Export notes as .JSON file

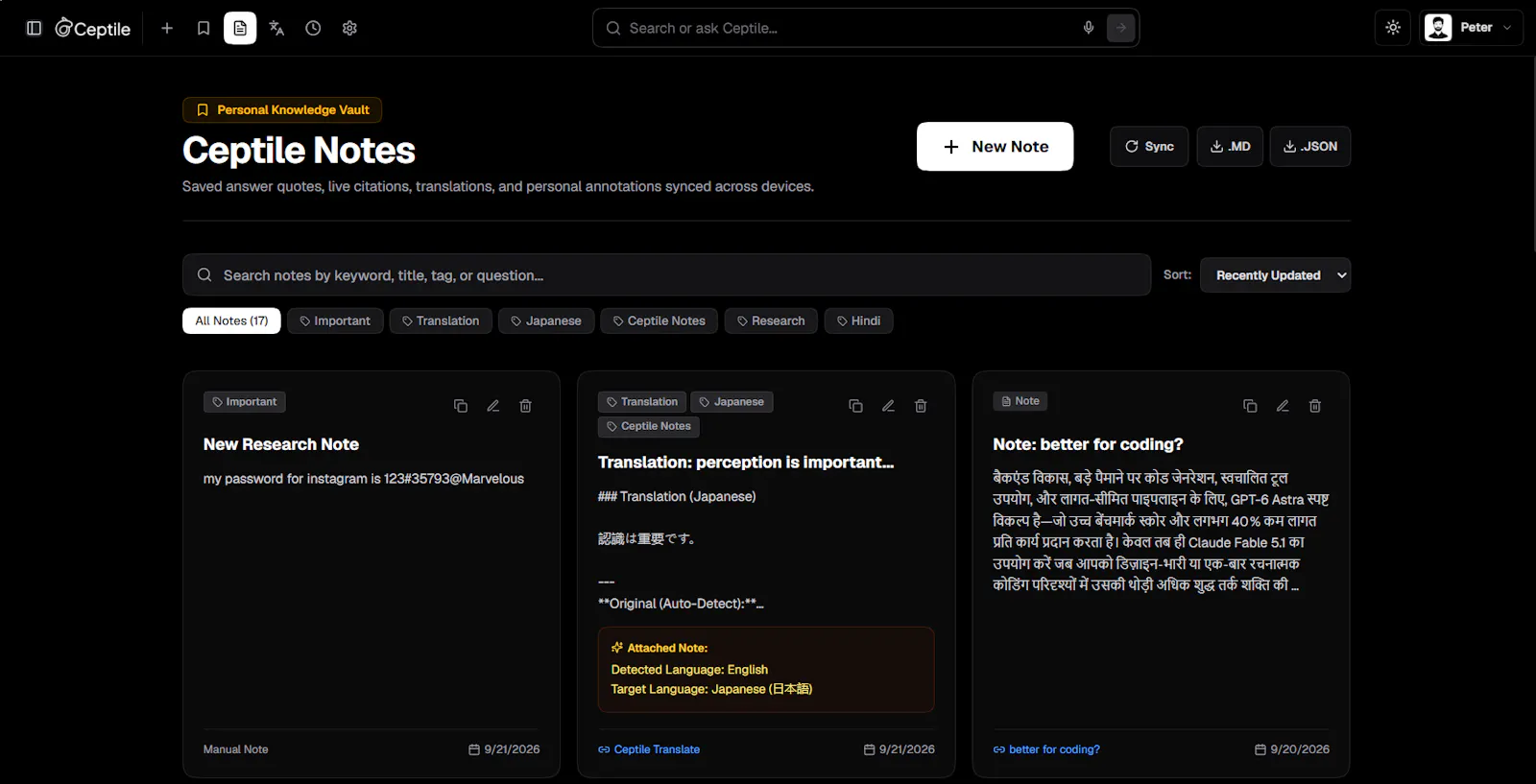coord(1310,147)
